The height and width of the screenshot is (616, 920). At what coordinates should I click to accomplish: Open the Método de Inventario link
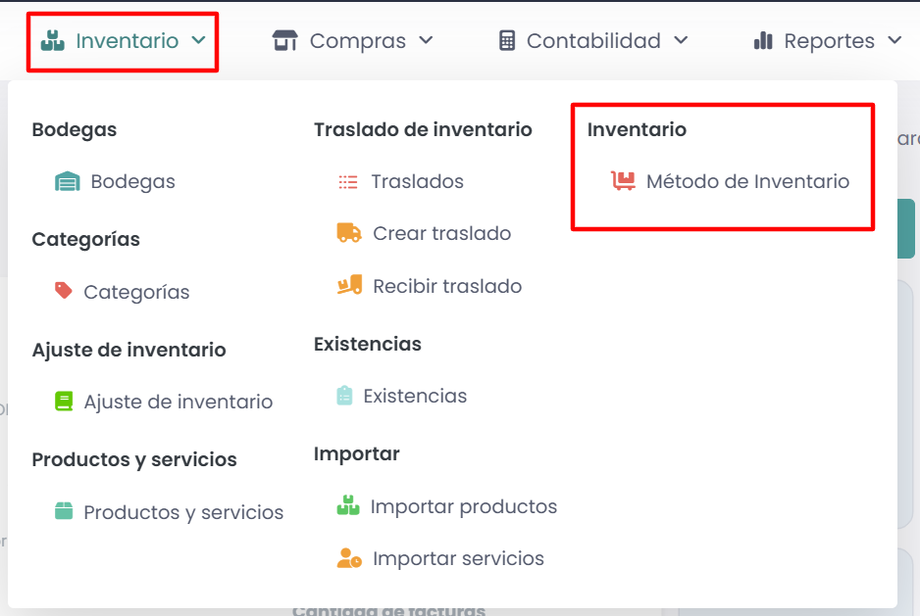[x=747, y=182]
